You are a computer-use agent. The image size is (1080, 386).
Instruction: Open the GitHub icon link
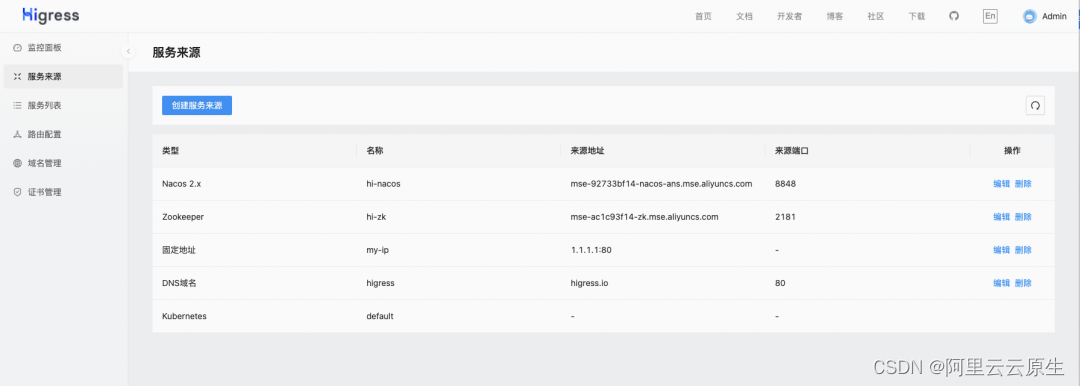click(x=954, y=16)
